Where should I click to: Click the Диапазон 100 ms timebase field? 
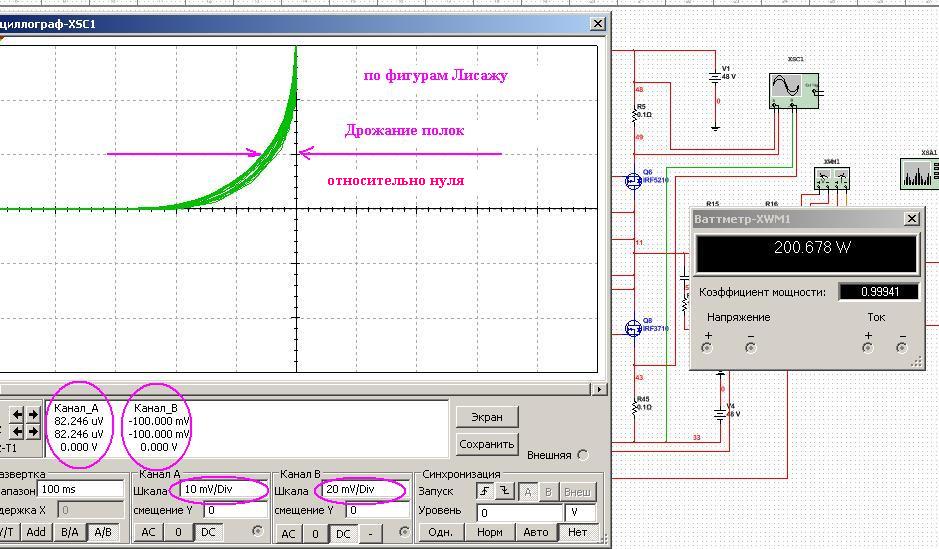point(80,490)
